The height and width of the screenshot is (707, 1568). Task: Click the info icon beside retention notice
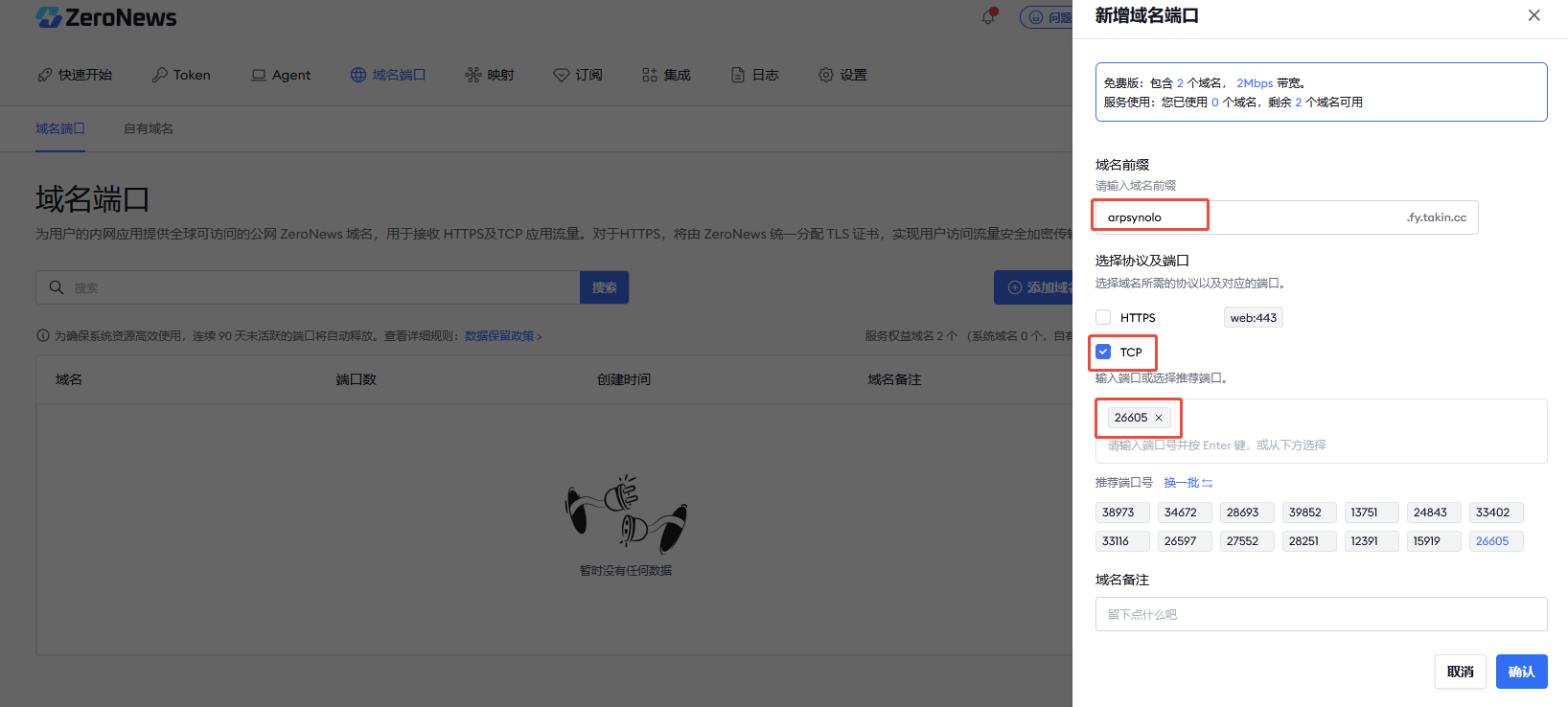[42, 336]
